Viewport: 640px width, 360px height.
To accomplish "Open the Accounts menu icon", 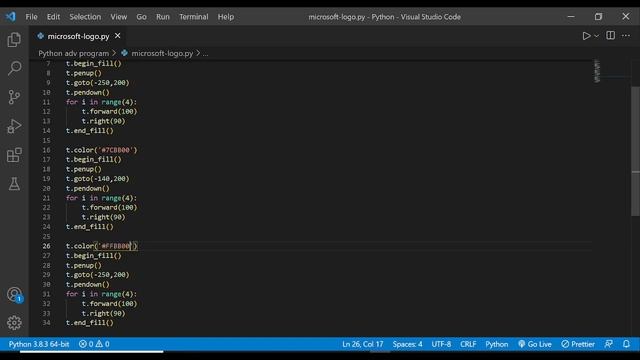I will click(14, 294).
